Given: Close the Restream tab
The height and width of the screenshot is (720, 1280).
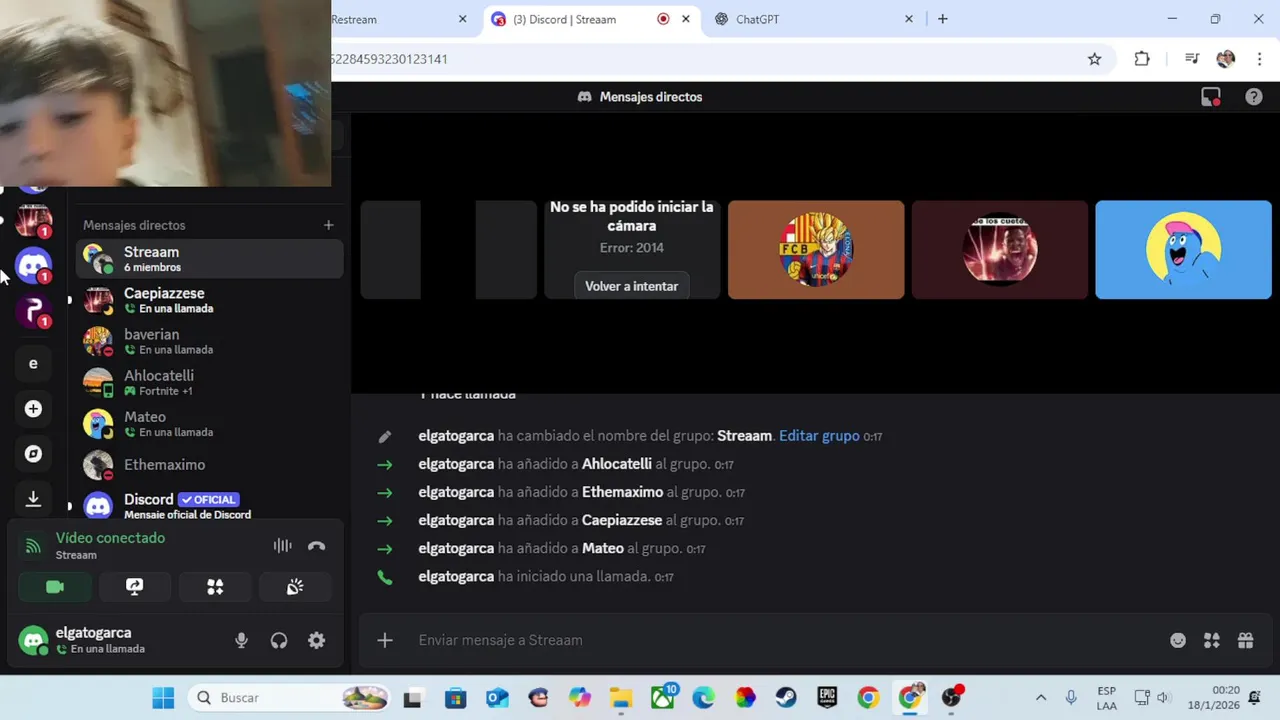Looking at the screenshot, I should point(462,19).
